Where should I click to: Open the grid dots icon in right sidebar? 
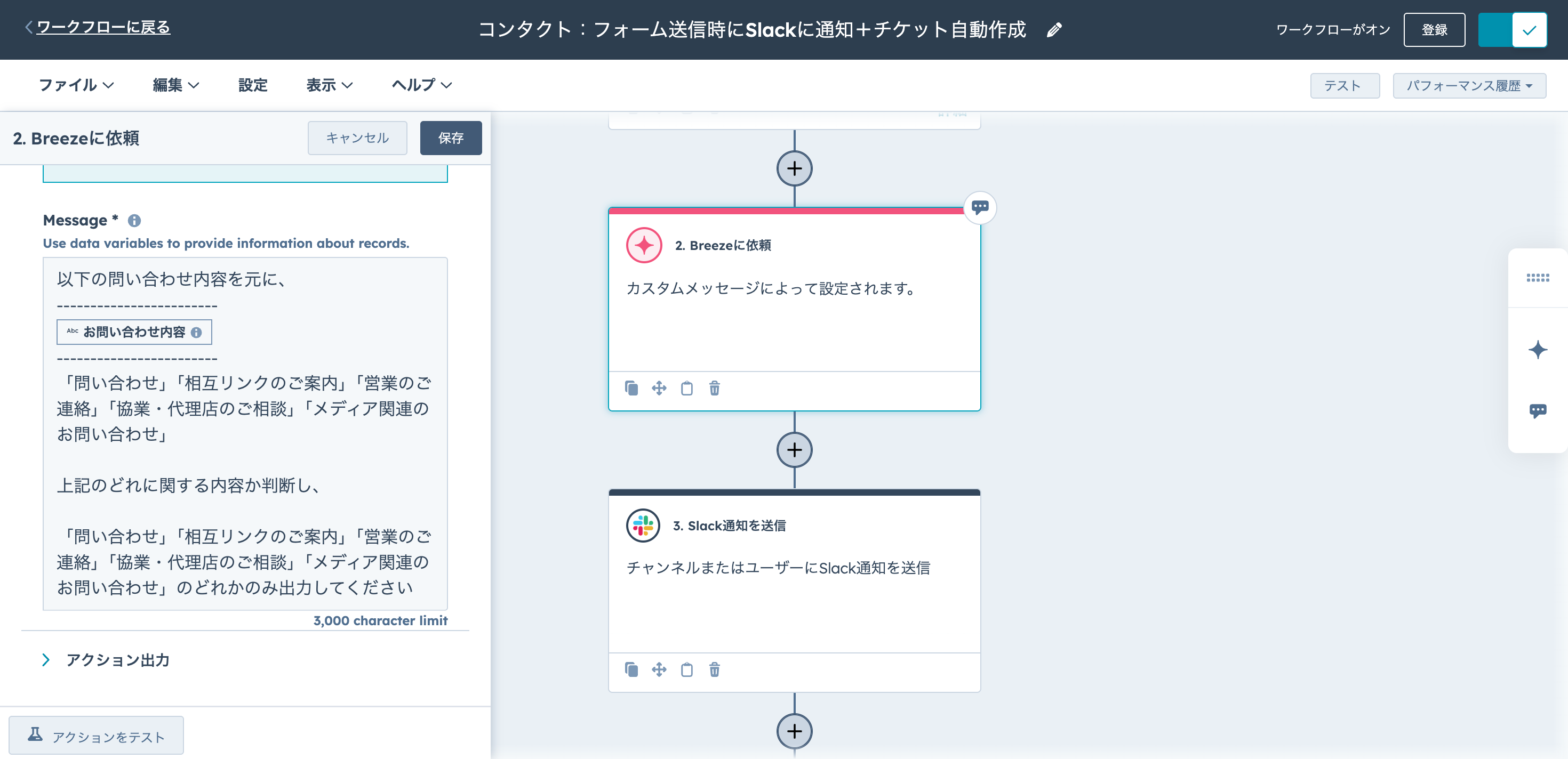click(1537, 278)
